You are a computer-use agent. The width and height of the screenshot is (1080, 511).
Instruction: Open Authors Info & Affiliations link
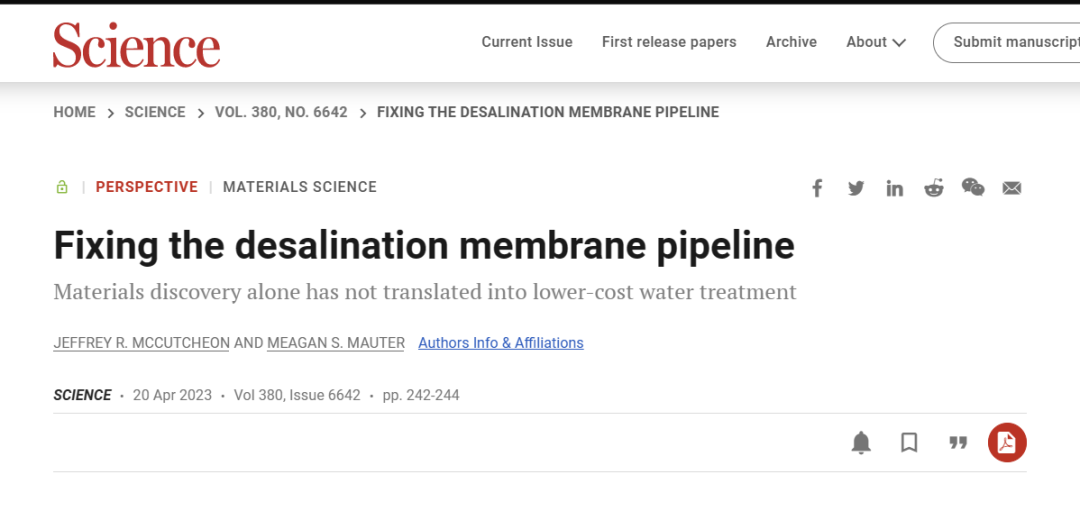[x=501, y=343]
